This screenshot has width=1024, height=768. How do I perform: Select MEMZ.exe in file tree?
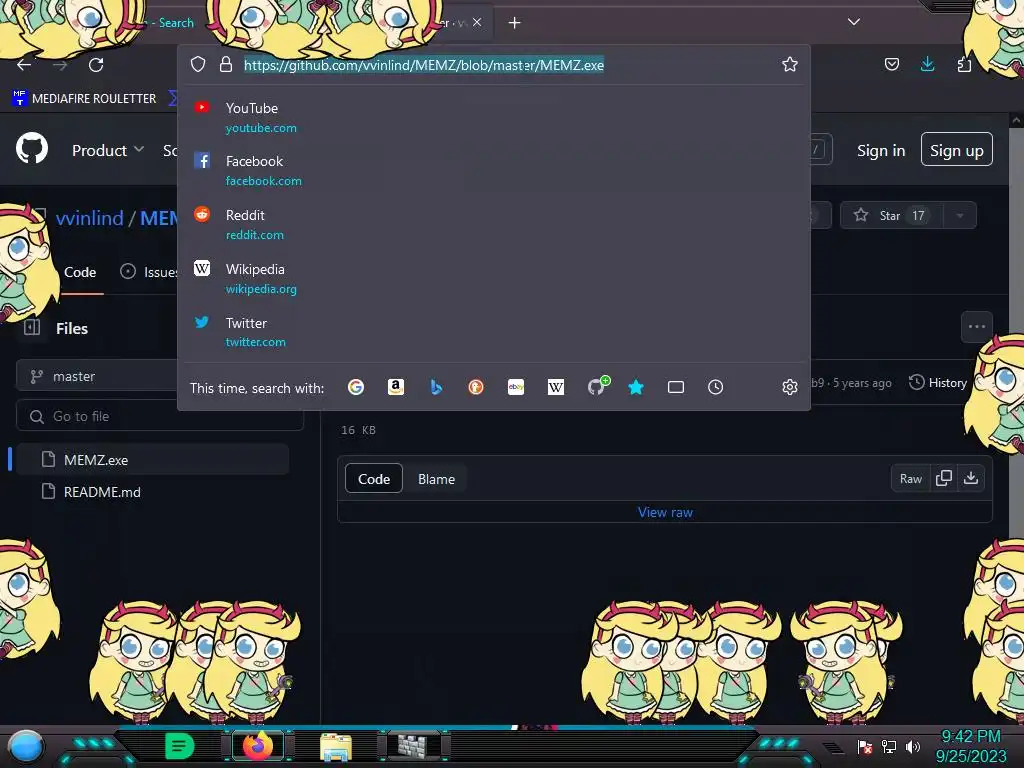click(x=153, y=460)
